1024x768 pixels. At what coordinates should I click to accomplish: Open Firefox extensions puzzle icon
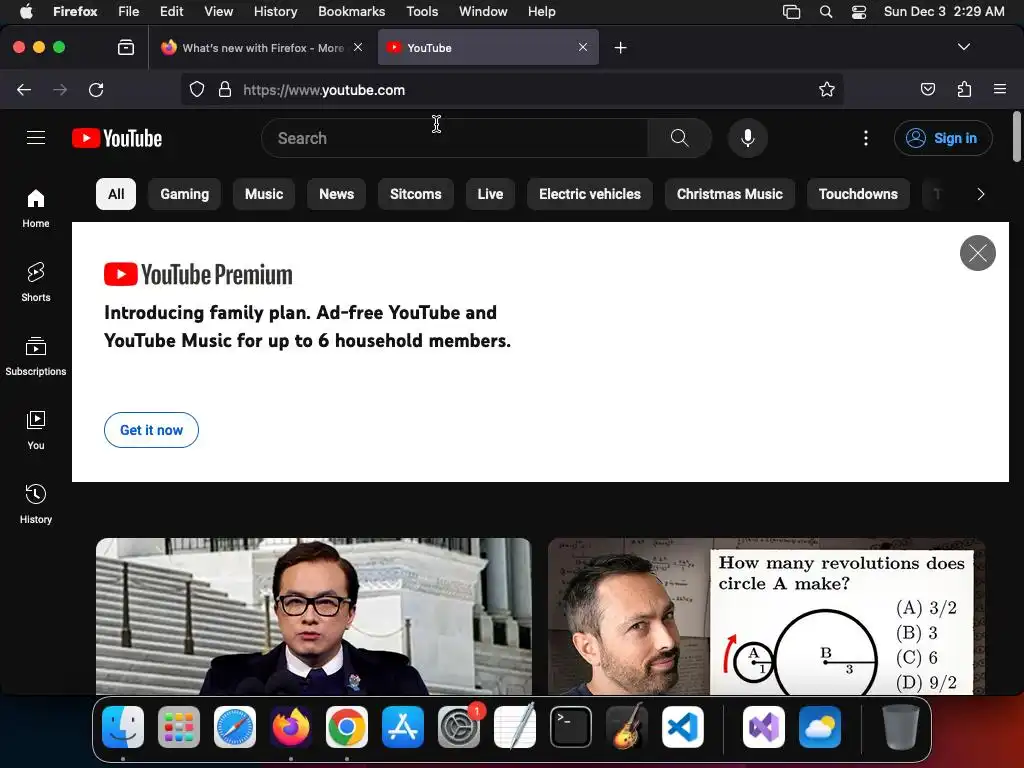pyautogui.click(x=964, y=89)
